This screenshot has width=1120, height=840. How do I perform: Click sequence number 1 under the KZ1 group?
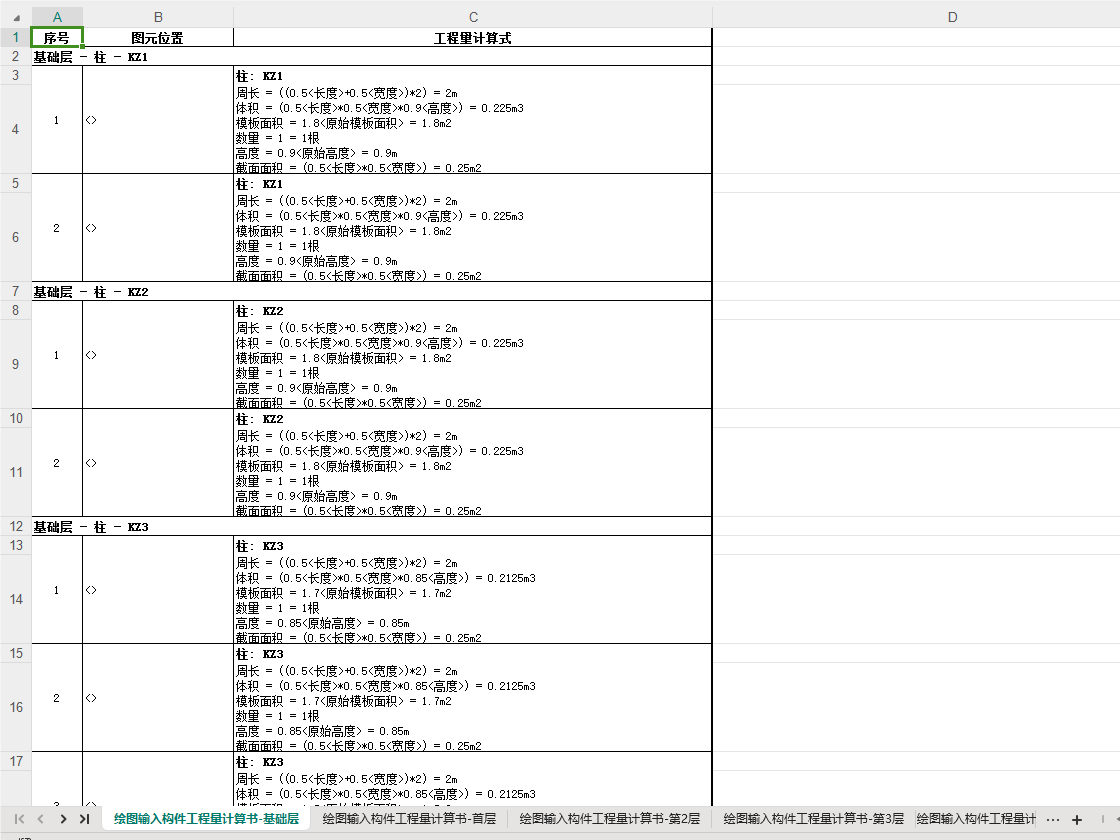(x=57, y=120)
